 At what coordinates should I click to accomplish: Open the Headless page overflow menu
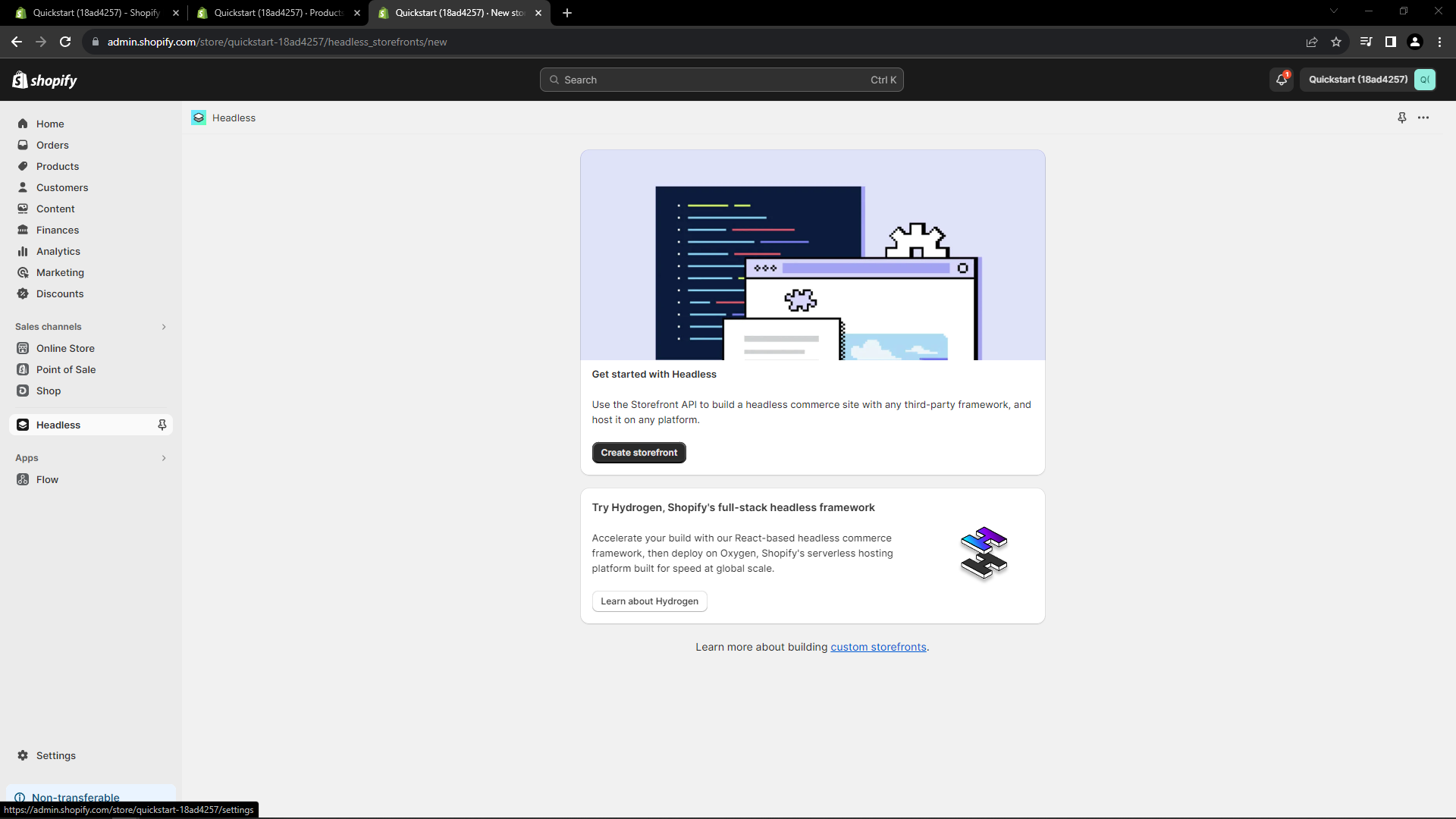[x=1424, y=118]
